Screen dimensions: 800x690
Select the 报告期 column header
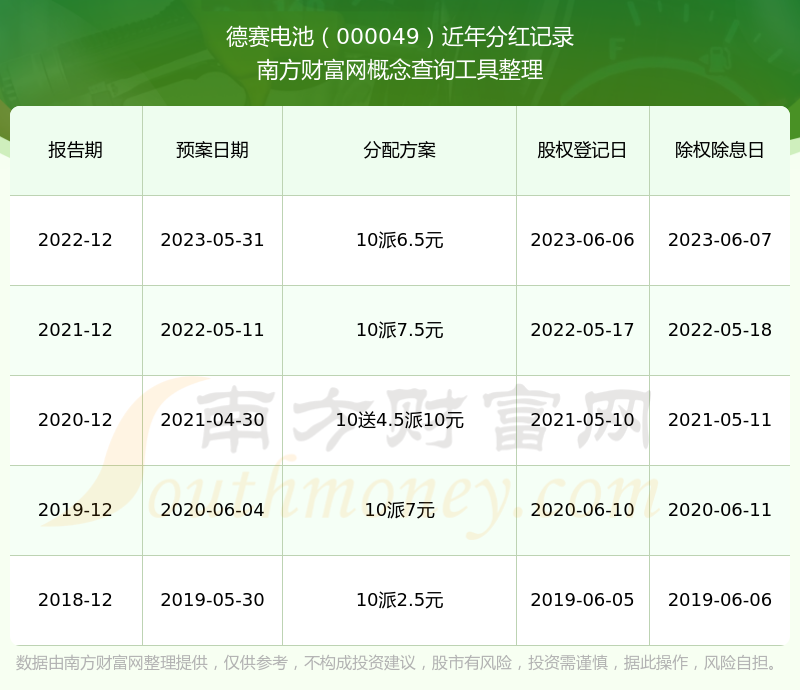coord(76,150)
